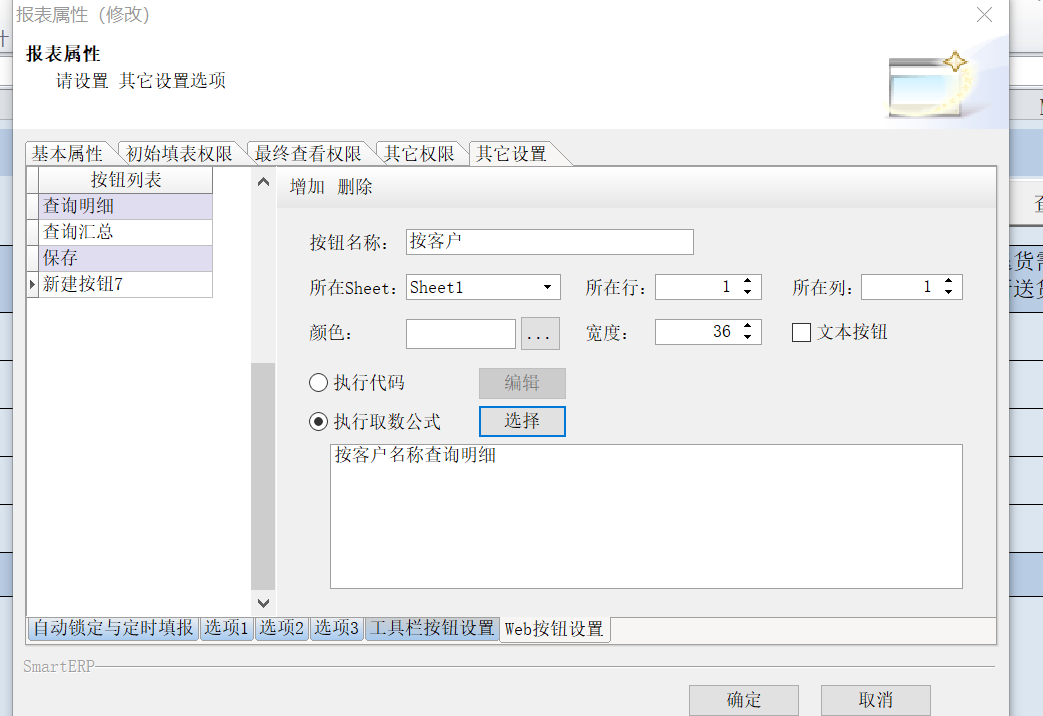Open the 最终查看权限 tab

click(x=308, y=154)
